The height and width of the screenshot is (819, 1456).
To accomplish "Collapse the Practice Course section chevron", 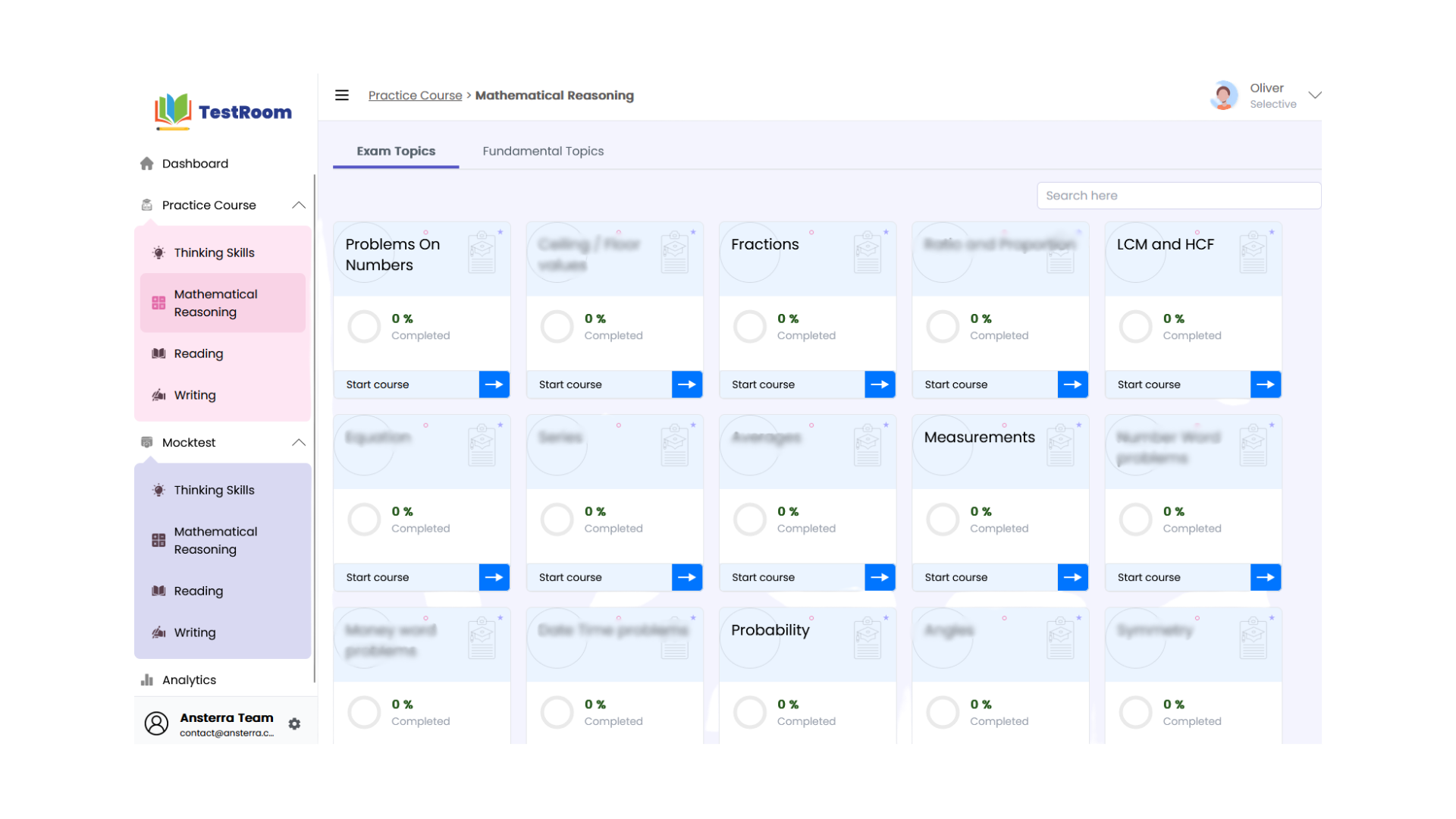I will 299,206.
